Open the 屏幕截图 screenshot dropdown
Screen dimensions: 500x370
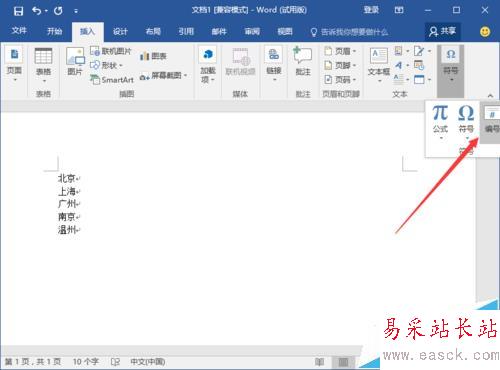click(x=163, y=76)
